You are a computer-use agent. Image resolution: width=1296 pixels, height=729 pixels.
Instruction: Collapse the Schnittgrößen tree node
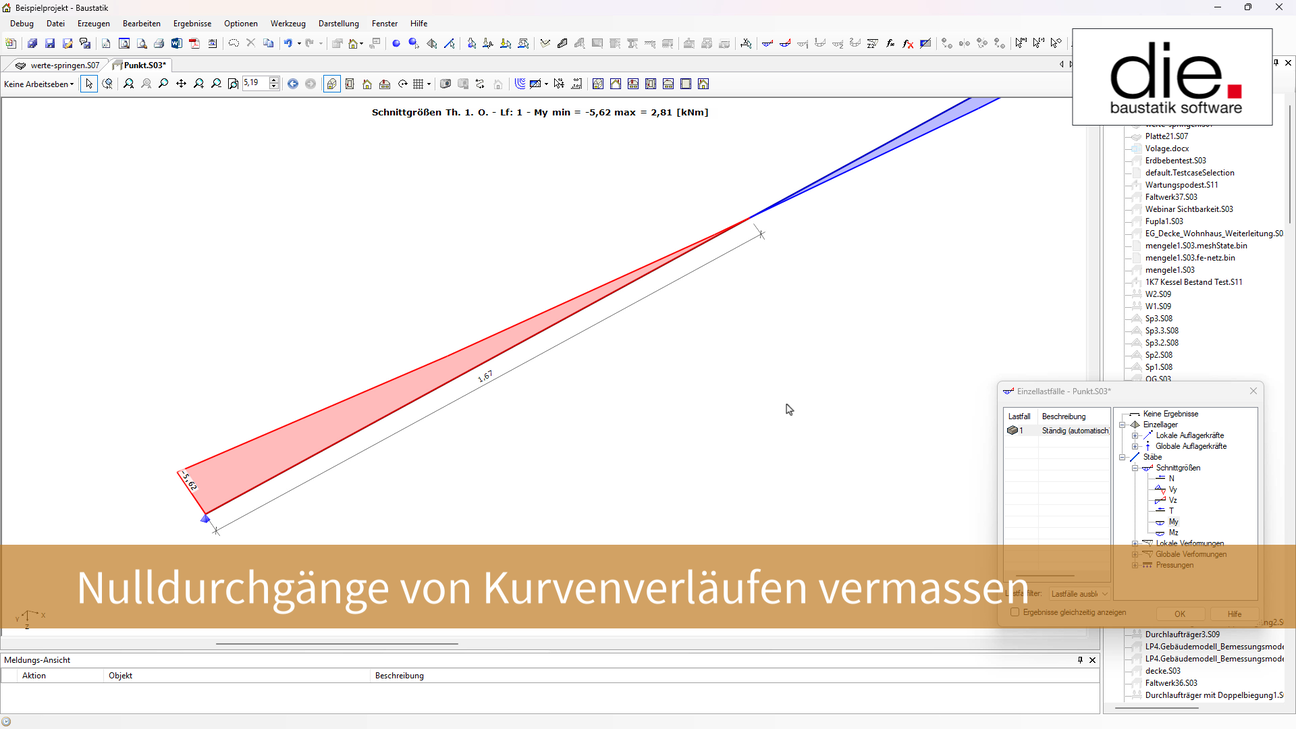tap(1135, 468)
